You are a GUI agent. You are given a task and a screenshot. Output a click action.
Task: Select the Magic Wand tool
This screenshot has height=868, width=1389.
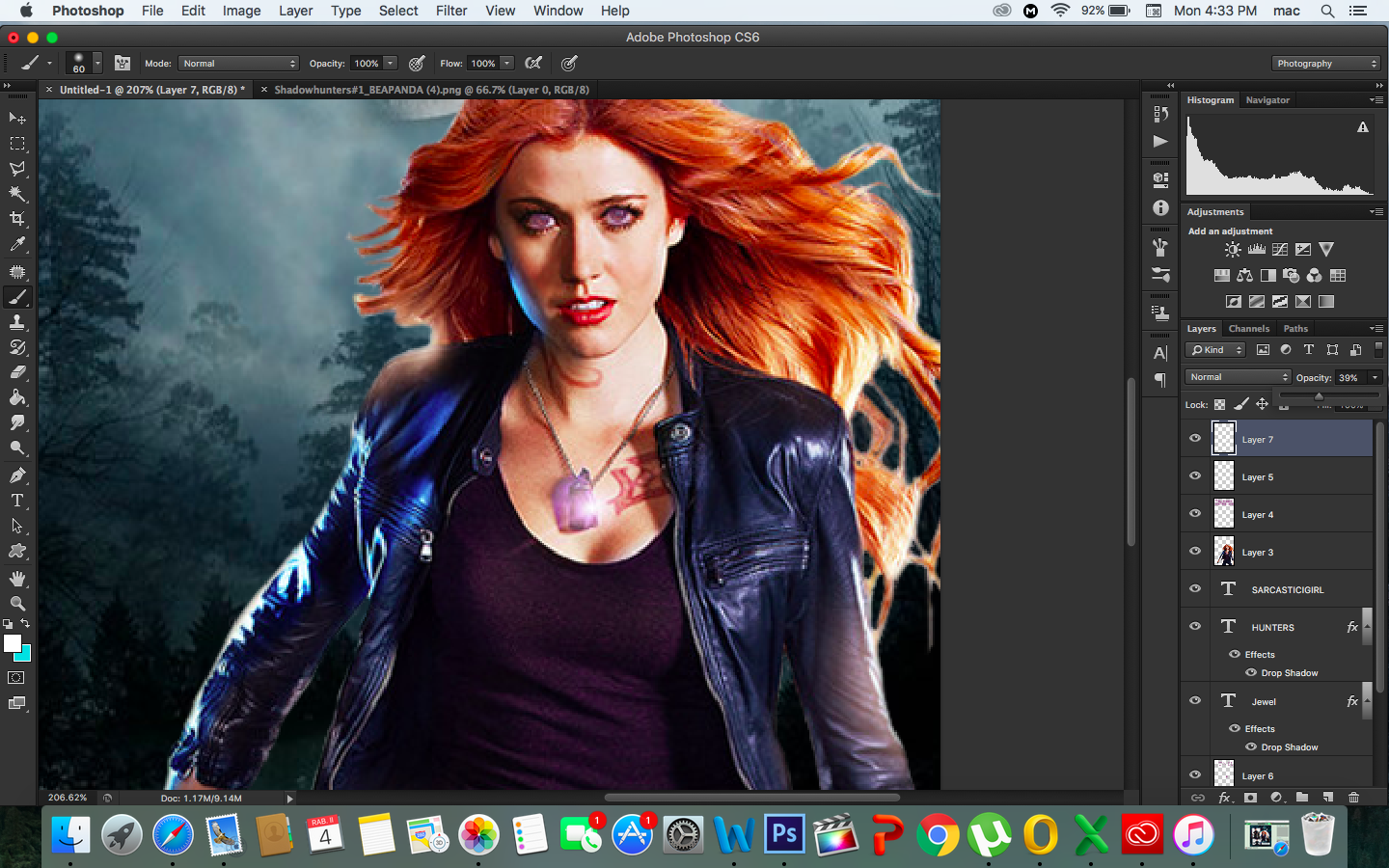17,193
